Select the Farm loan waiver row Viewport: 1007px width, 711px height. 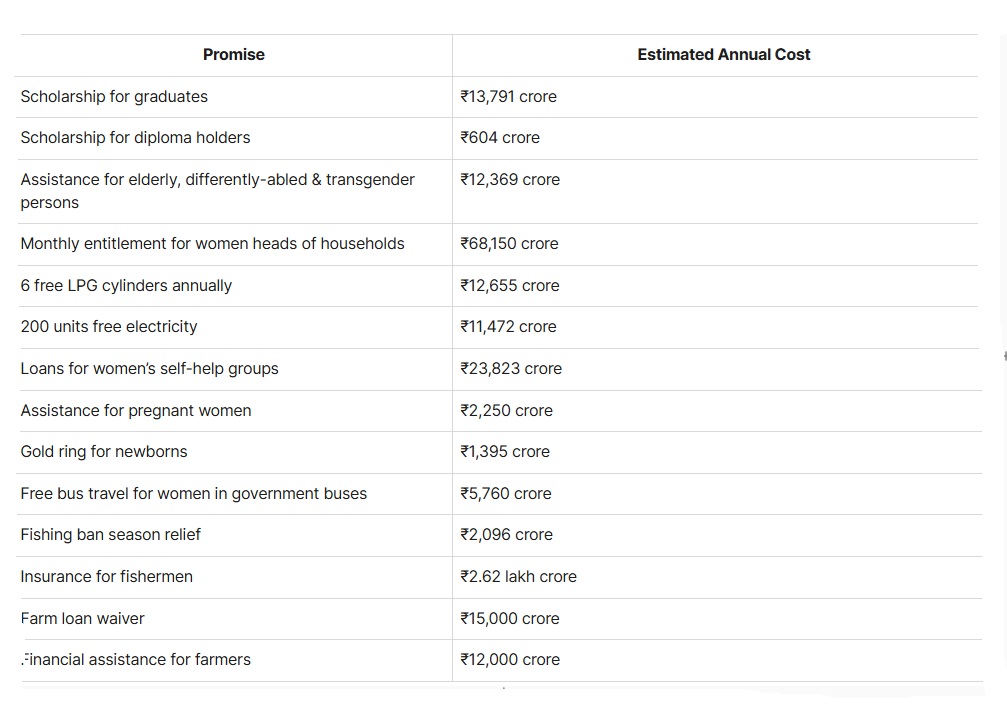(82, 619)
